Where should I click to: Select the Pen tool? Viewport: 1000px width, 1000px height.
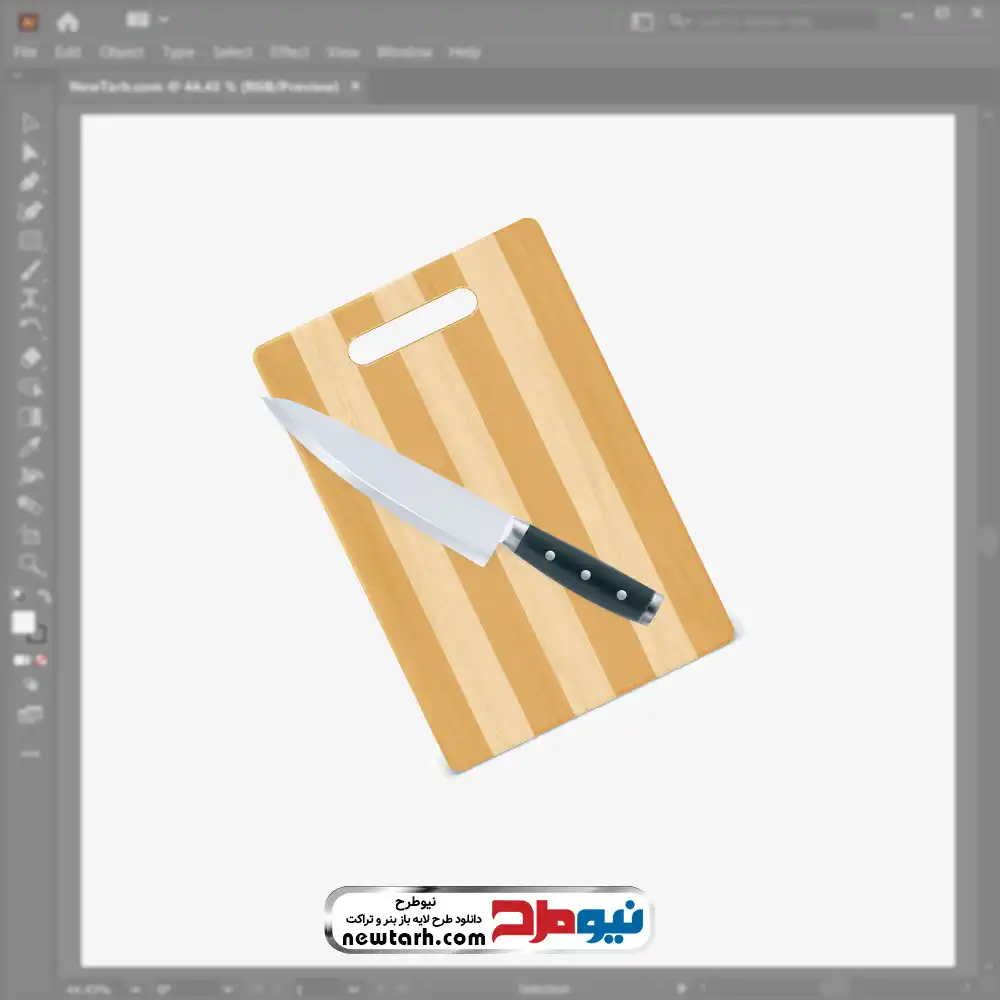click(30, 182)
